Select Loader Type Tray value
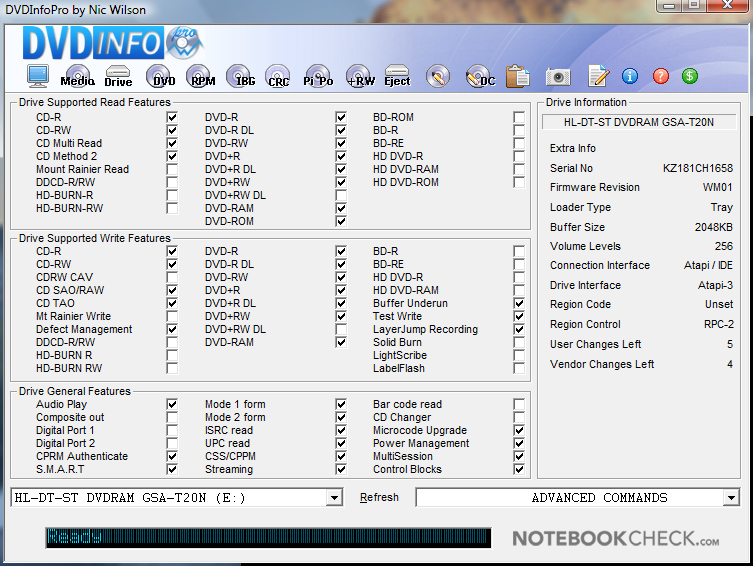The height and width of the screenshot is (566, 753). click(x=722, y=207)
